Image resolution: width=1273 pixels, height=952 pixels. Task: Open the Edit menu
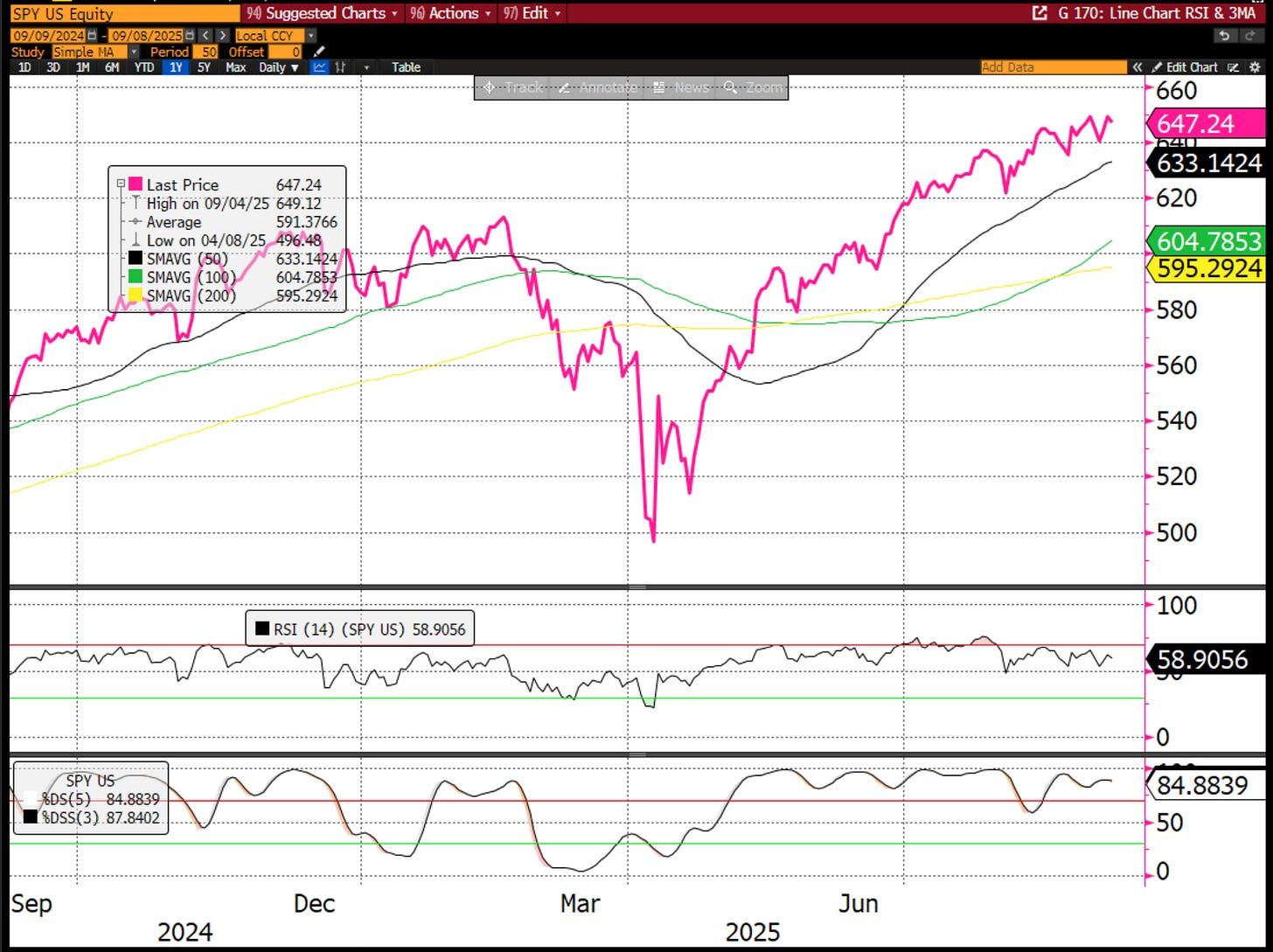pyautogui.click(x=533, y=13)
